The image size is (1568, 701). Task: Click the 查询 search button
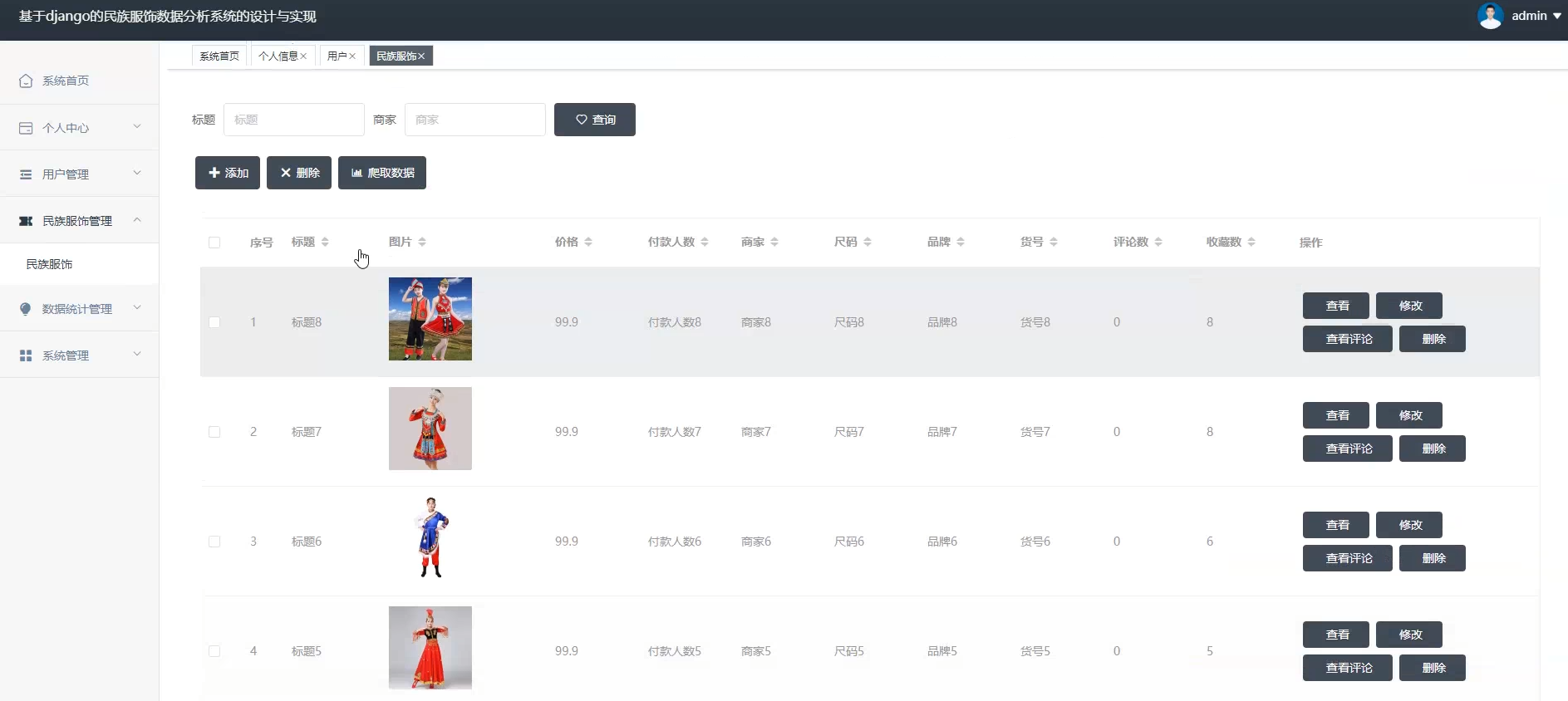point(595,120)
